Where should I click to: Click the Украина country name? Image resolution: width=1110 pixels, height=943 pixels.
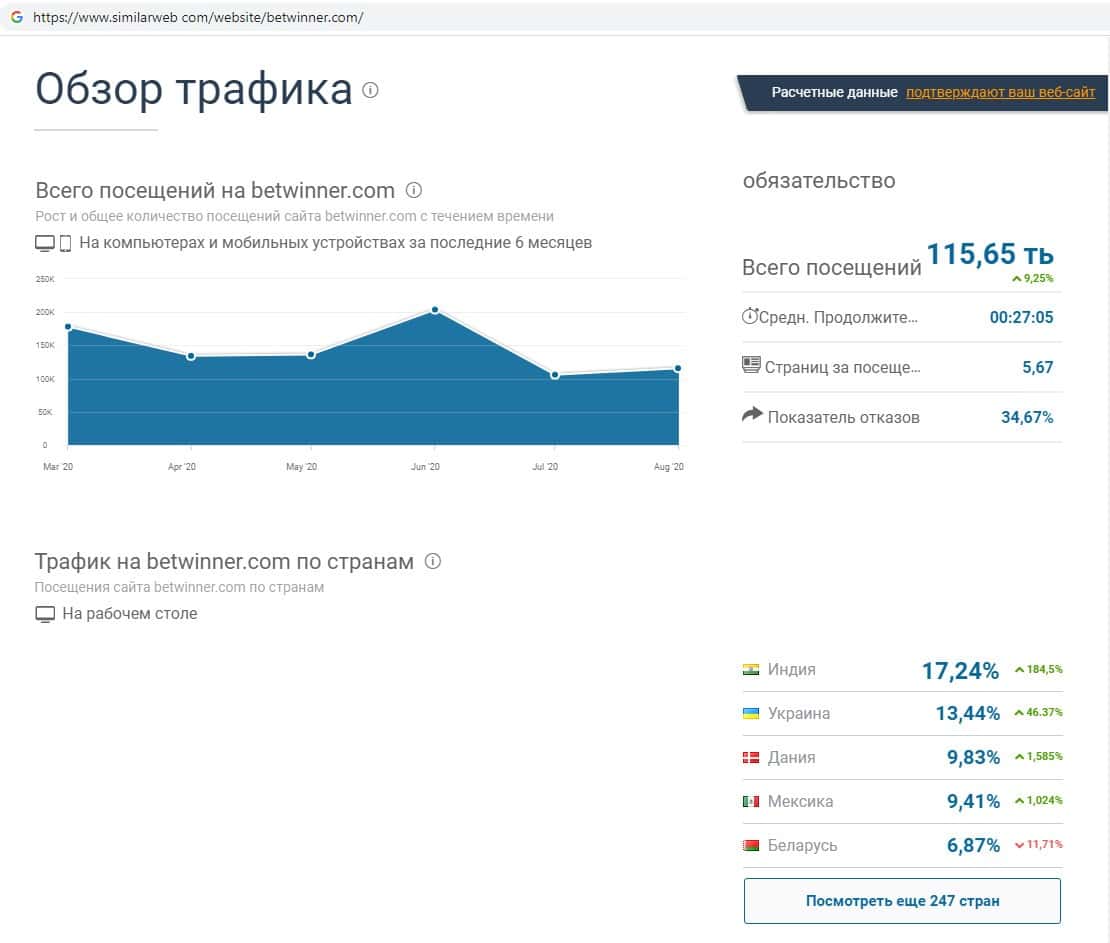(798, 714)
